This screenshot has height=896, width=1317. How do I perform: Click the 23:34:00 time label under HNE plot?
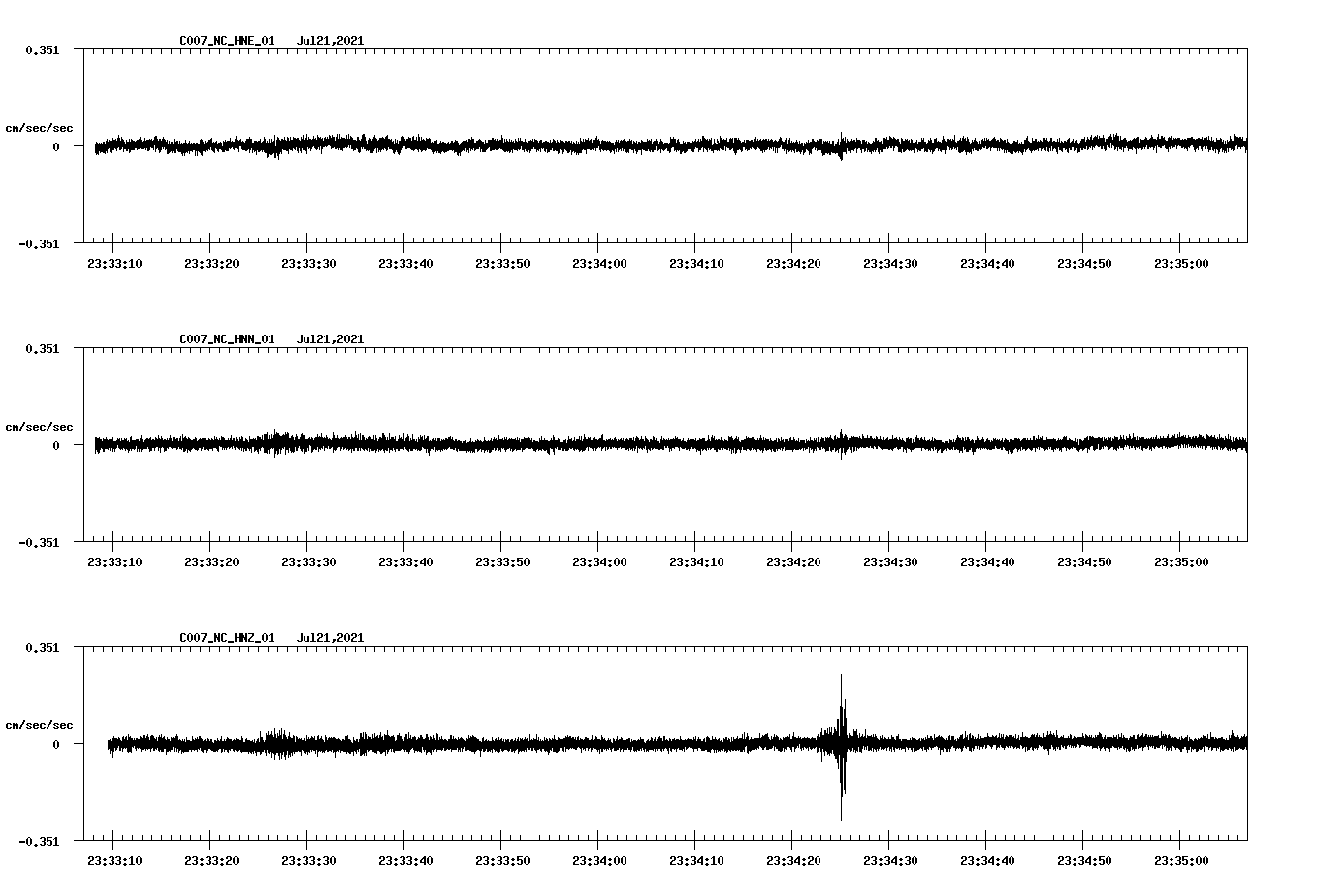599,264
